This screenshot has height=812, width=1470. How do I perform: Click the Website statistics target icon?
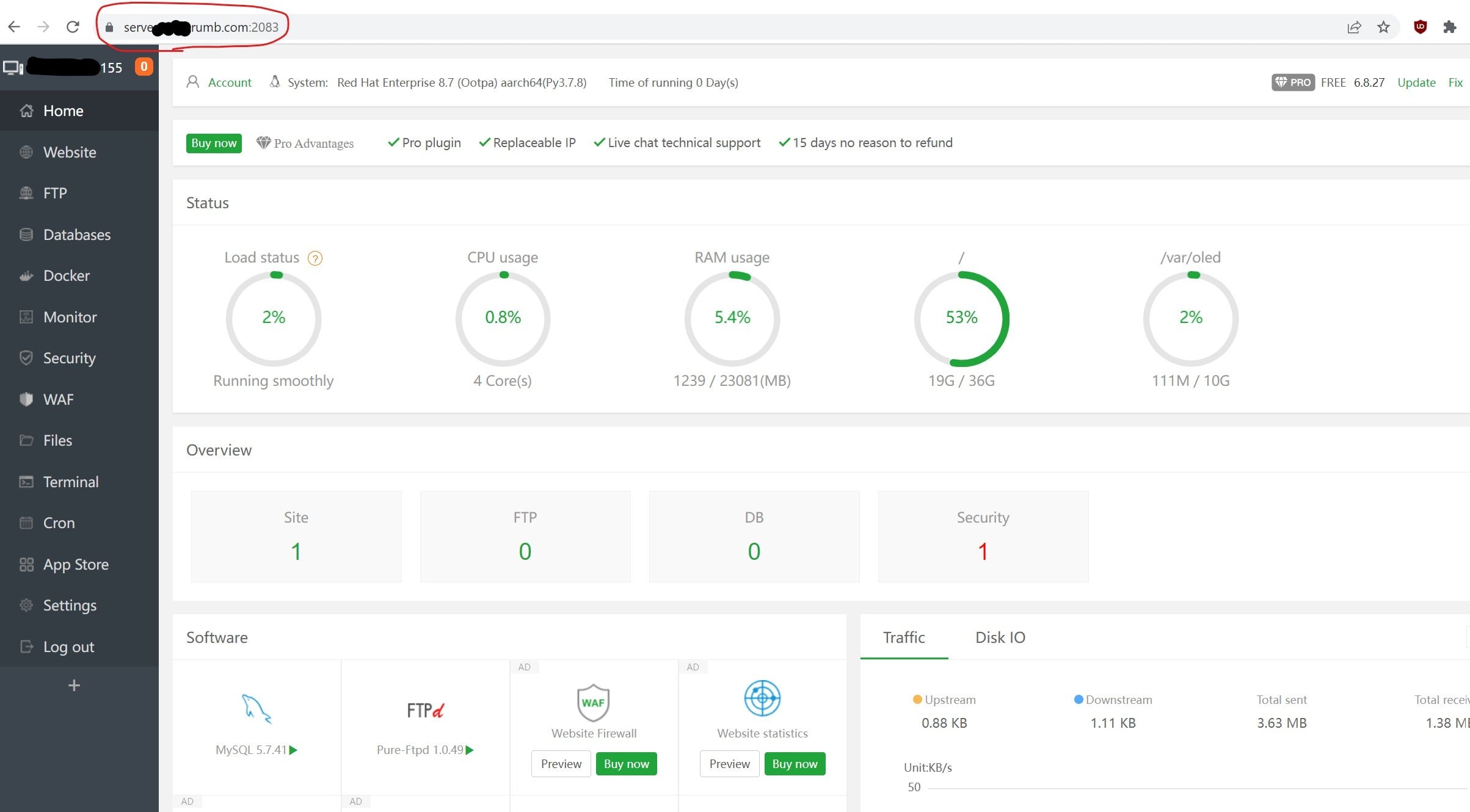click(x=762, y=698)
